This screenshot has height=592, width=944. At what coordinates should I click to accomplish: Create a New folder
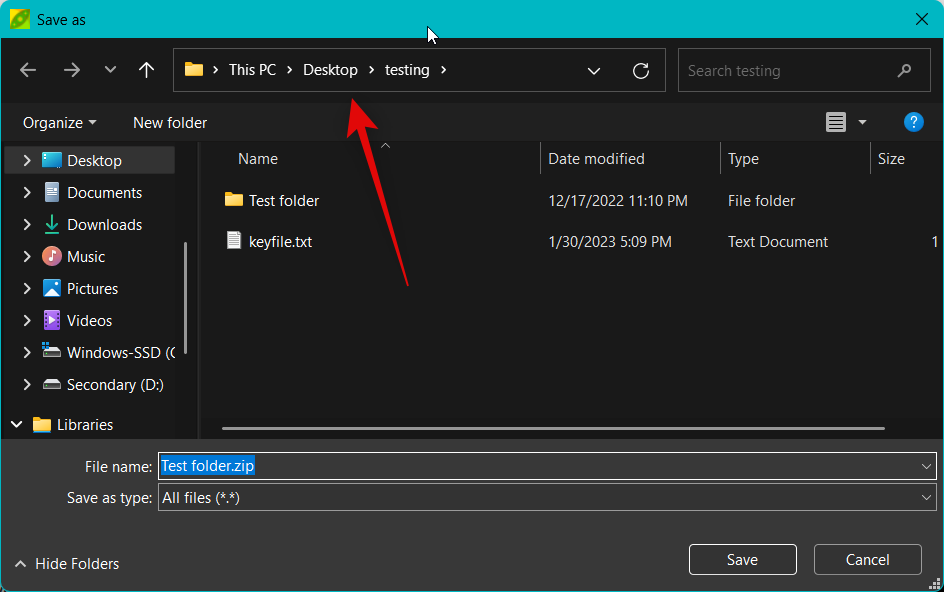pyautogui.click(x=170, y=123)
